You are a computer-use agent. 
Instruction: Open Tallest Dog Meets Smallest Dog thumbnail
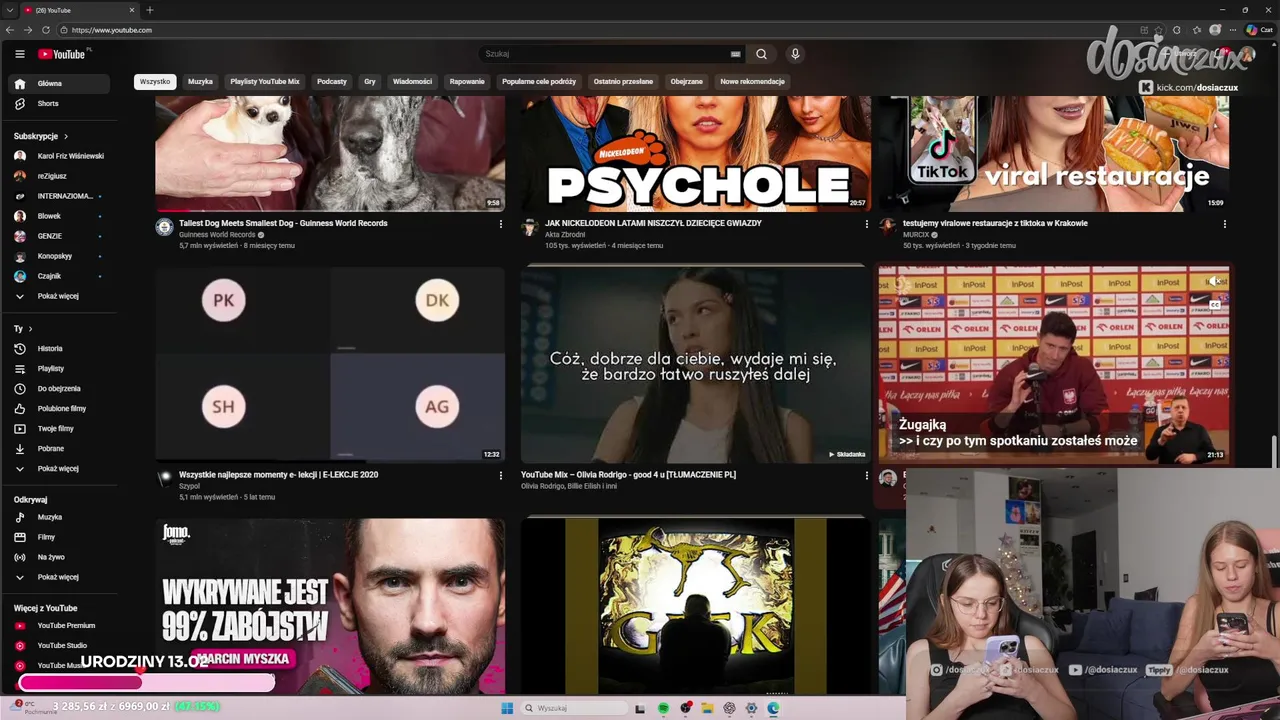[330, 154]
